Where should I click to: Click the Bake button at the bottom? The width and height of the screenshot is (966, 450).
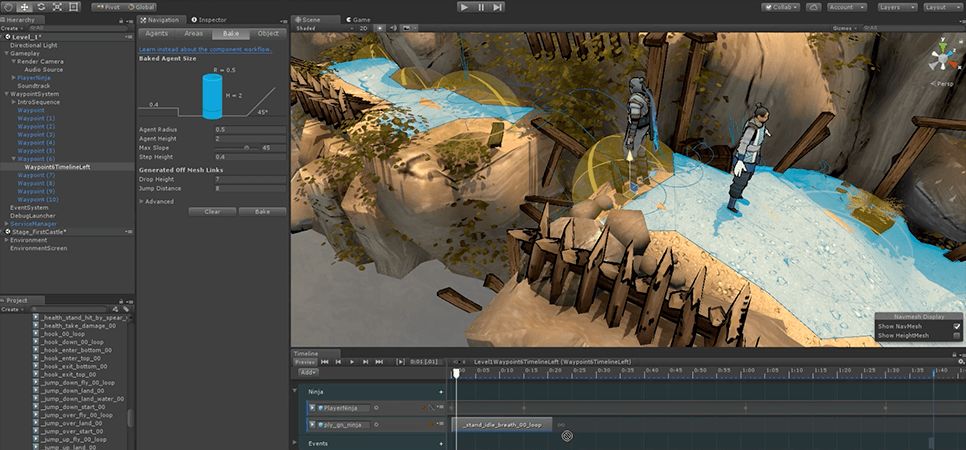tap(262, 212)
